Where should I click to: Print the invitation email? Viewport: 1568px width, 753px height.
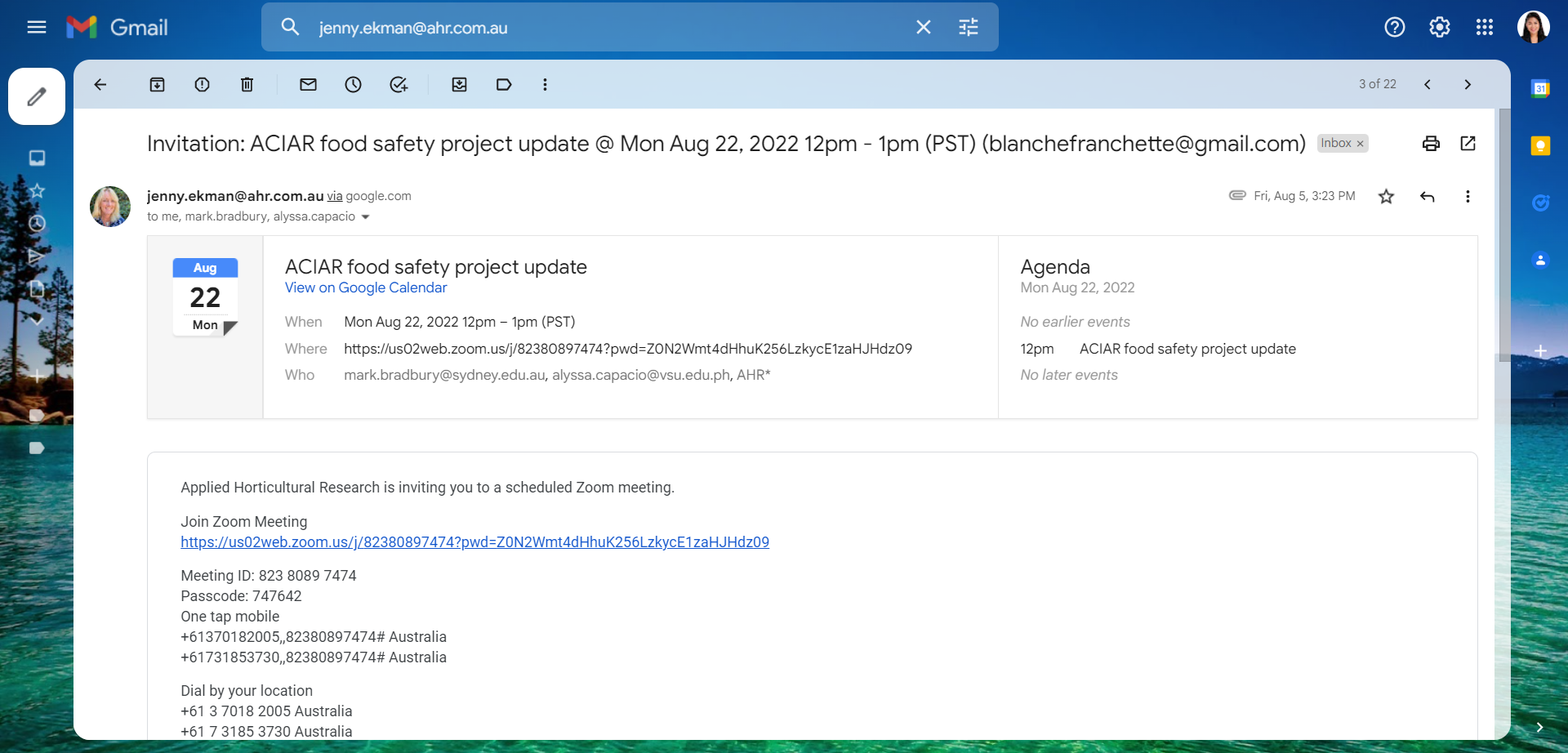1431,144
